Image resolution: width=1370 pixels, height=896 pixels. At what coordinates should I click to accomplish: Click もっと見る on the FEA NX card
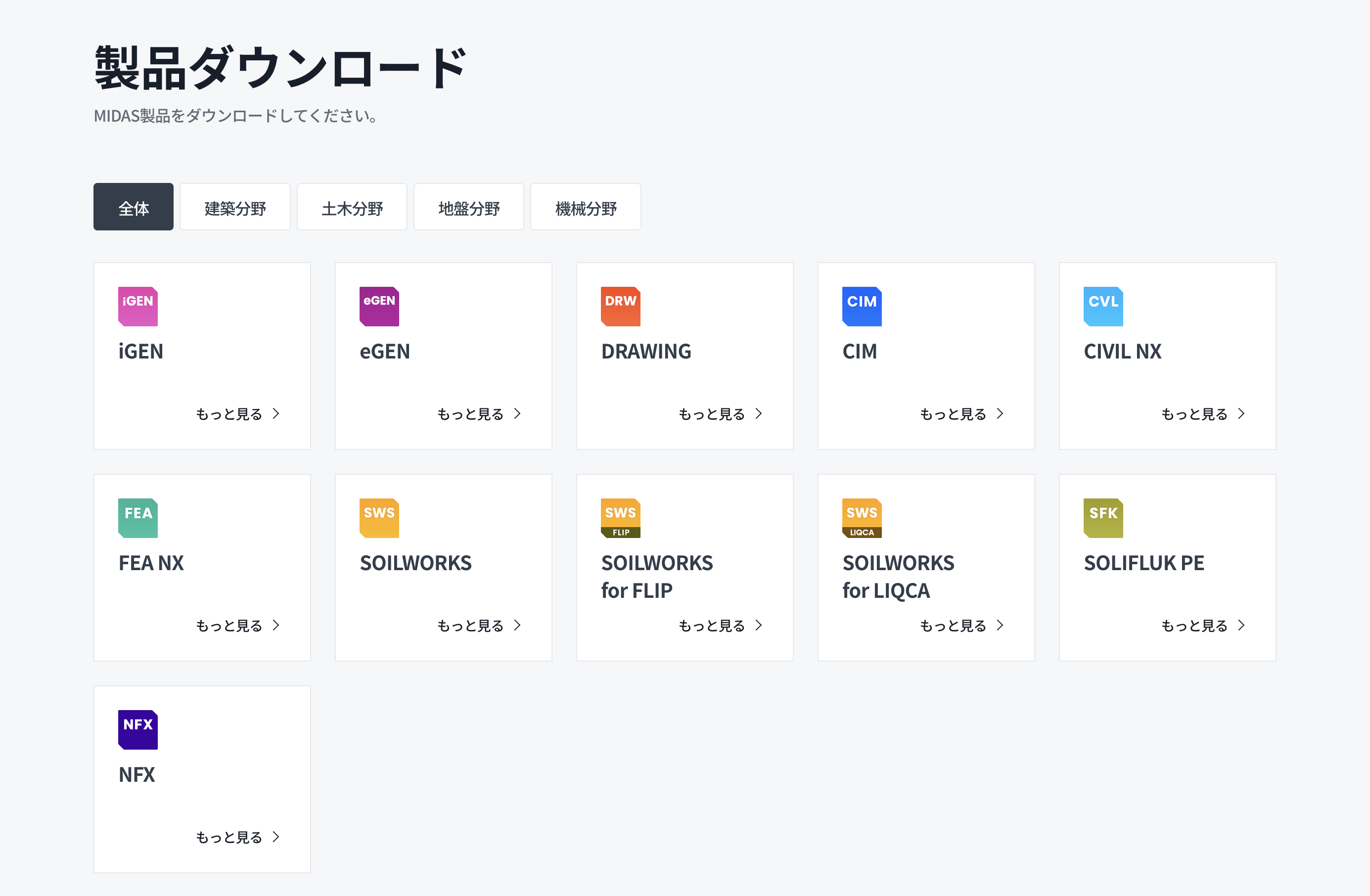point(238,626)
